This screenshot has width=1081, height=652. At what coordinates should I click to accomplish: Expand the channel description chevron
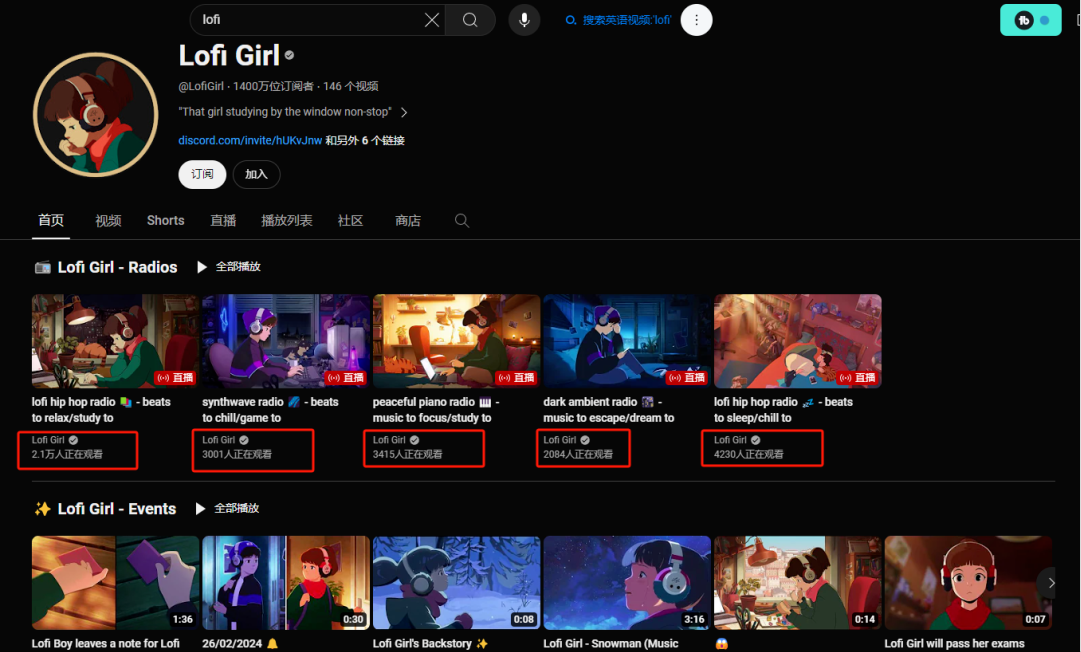pos(404,112)
